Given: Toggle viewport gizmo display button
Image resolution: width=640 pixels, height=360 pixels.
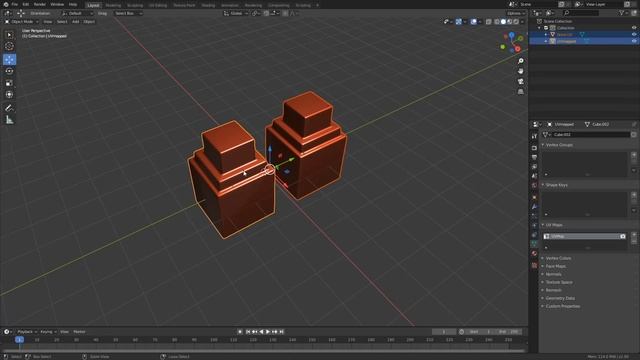Looking at the screenshot, I should pyautogui.click(x=458, y=22).
